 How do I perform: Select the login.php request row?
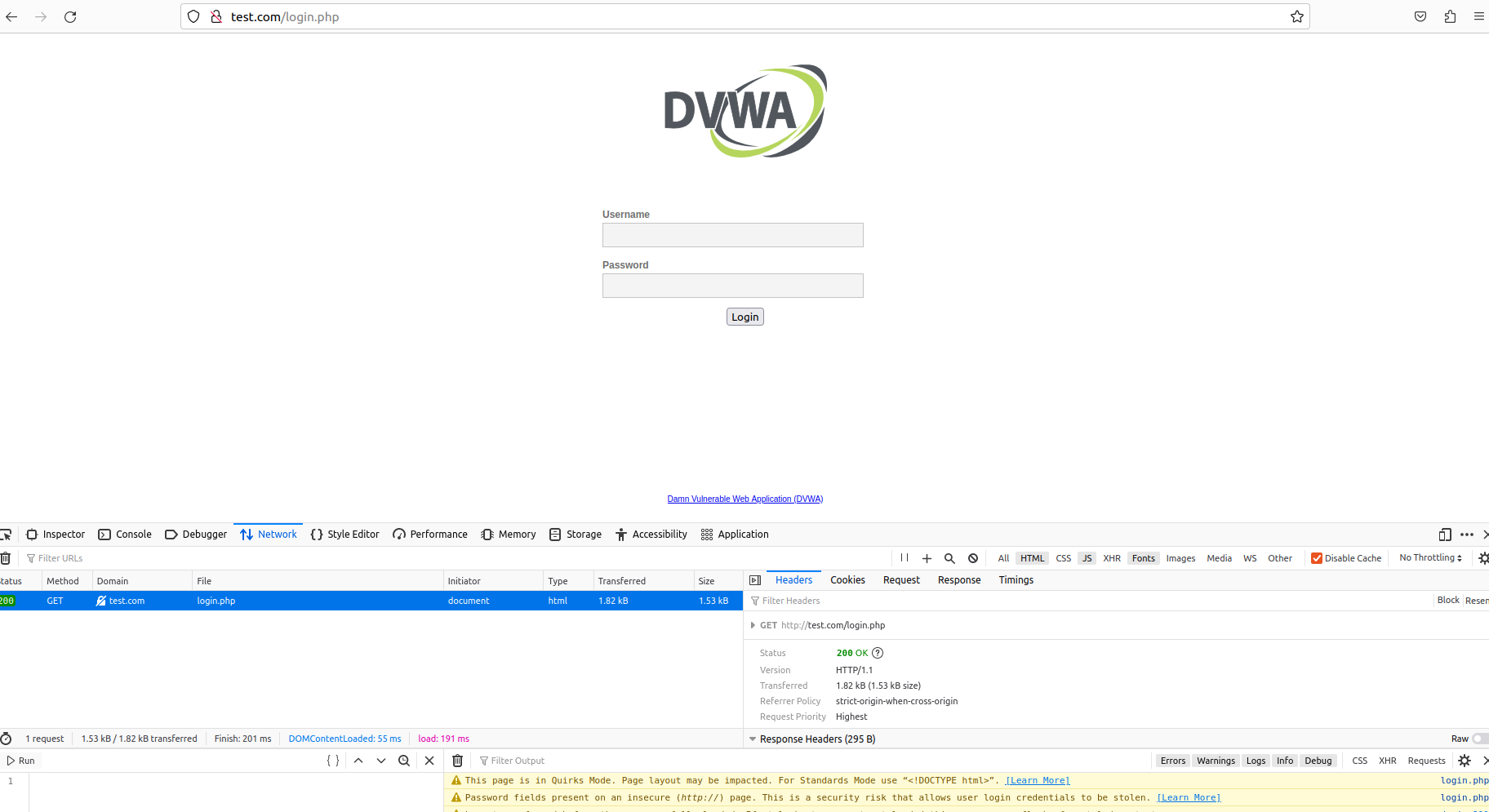click(371, 601)
